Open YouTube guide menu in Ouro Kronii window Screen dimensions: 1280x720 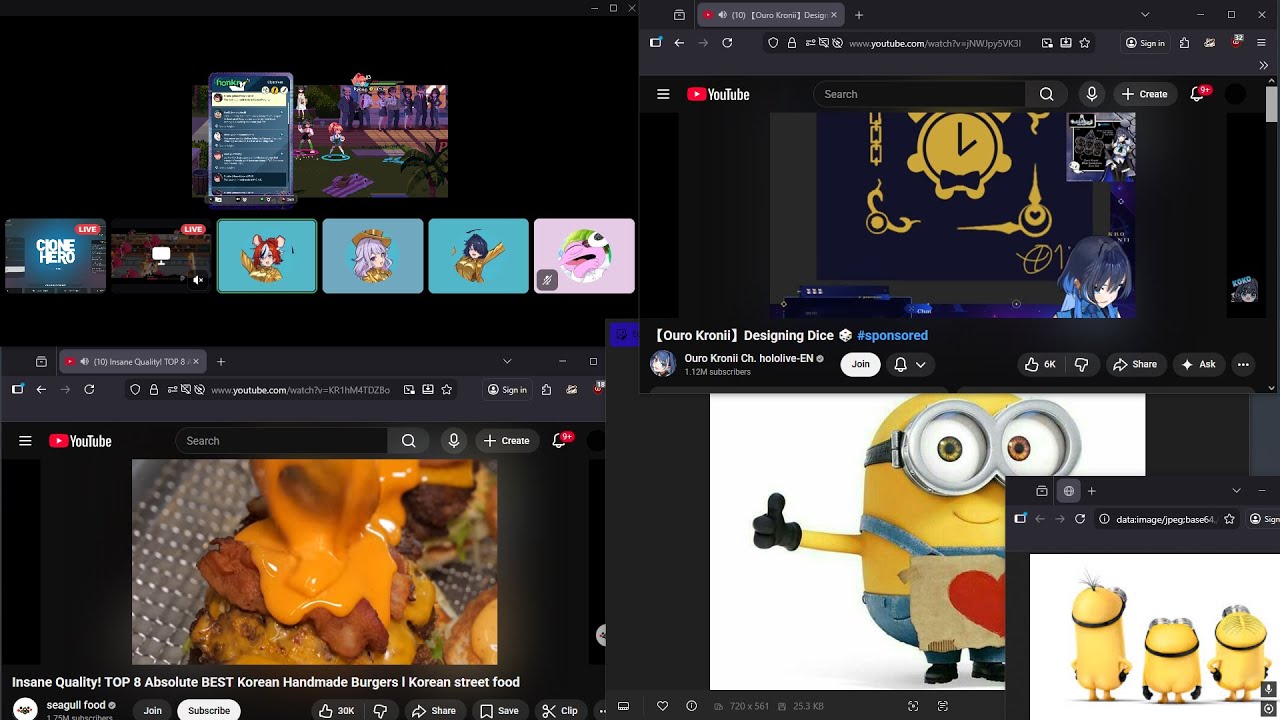click(662, 94)
